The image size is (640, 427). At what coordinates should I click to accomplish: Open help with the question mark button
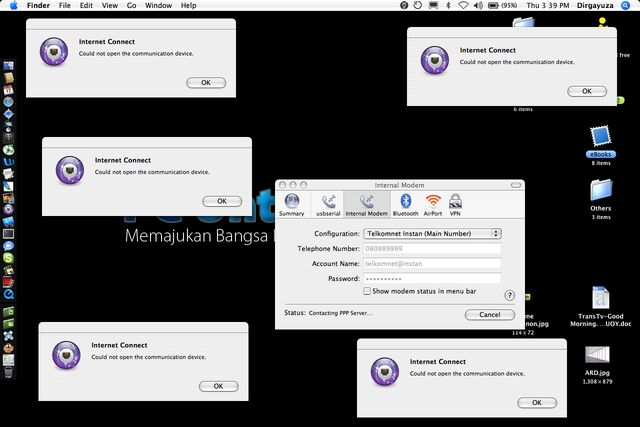click(x=509, y=295)
